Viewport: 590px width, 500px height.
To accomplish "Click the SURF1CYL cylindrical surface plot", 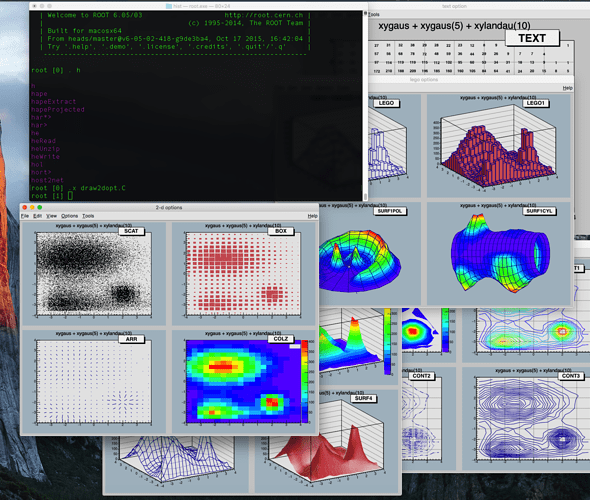I will (x=499, y=254).
